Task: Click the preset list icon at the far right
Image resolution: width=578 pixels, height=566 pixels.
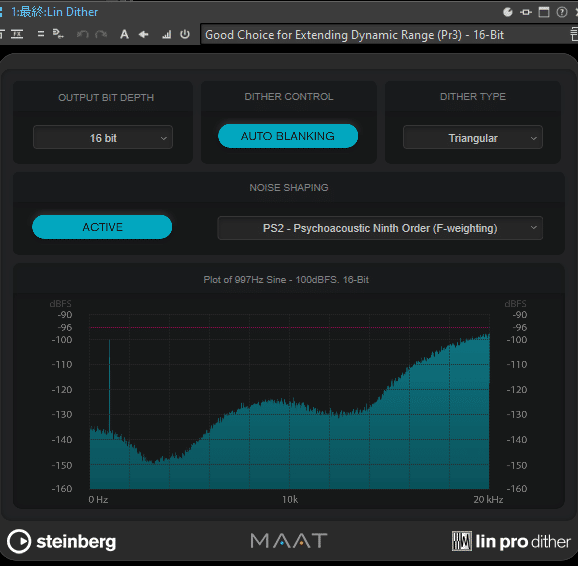Action: coord(574,34)
